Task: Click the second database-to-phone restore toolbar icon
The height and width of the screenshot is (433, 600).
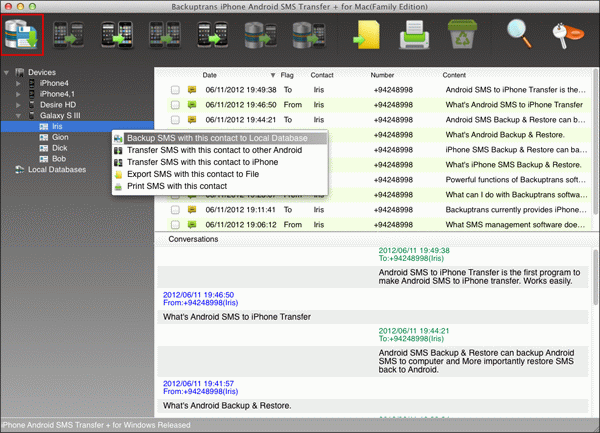Action: (x=309, y=35)
